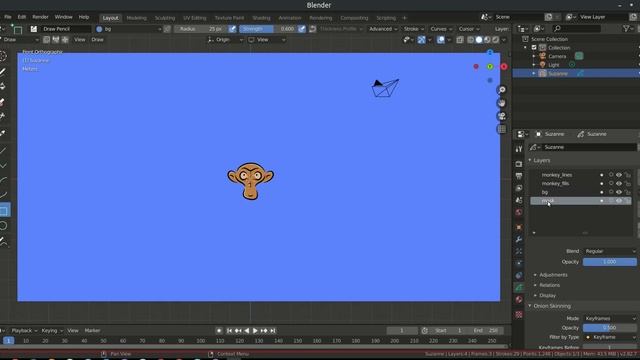The height and width of the screenshot is (360, 640).
Task: Click the outliner search field
Action: point(577,29)
